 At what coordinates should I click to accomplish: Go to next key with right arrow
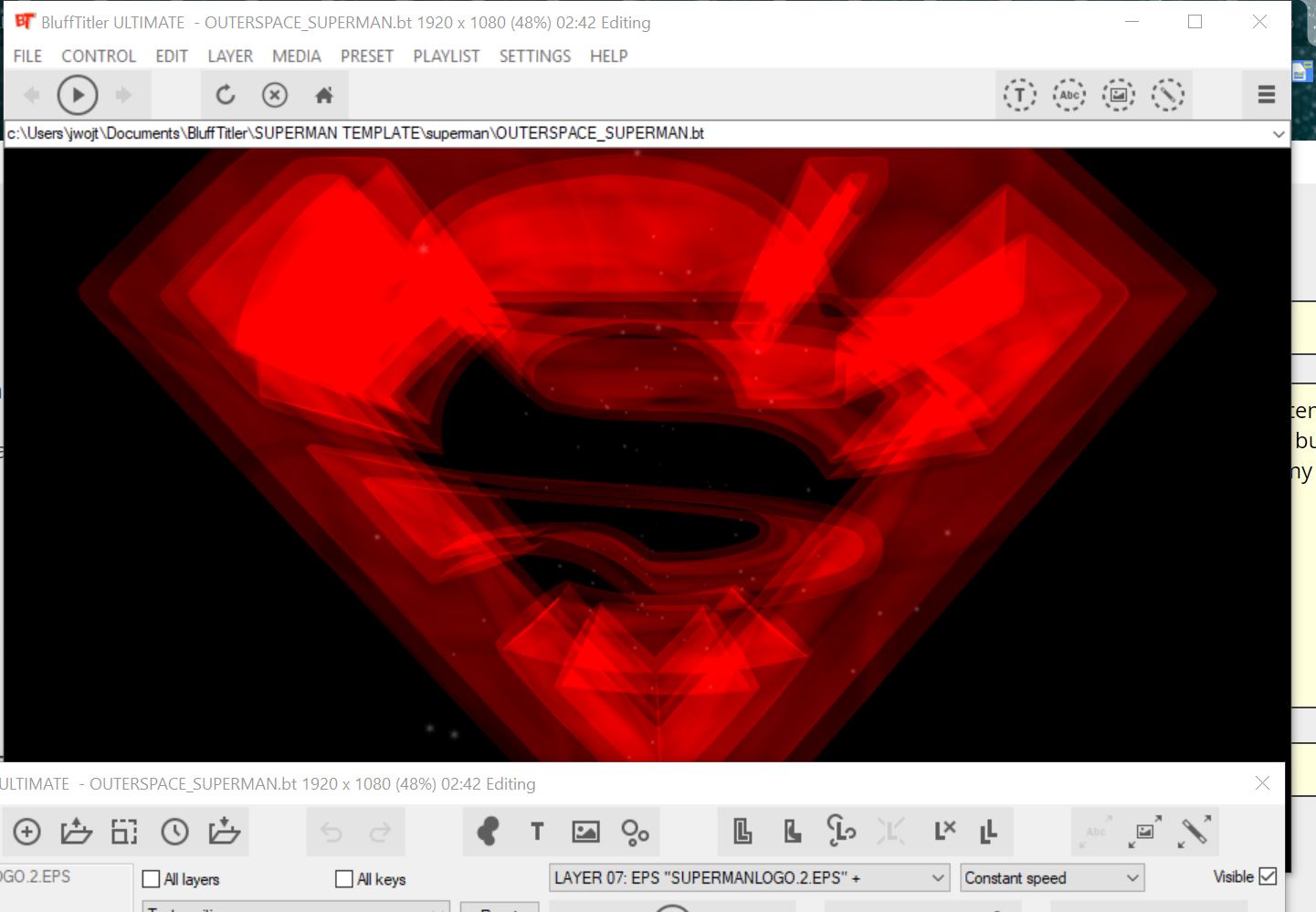(123, 95)
